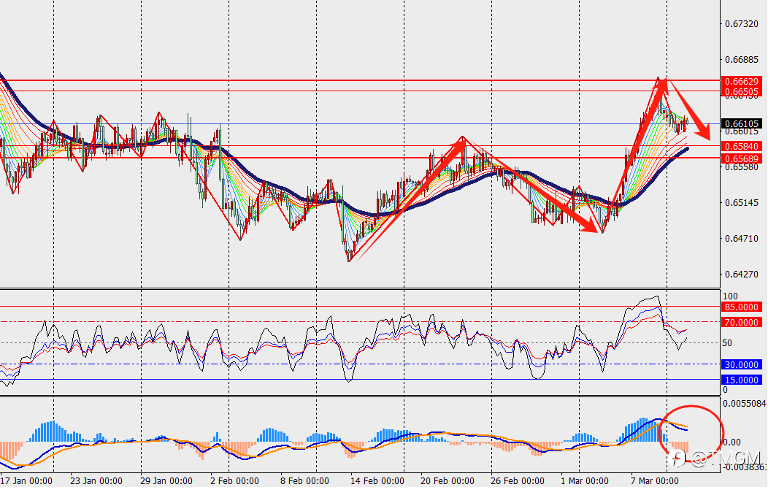Image resolution: width=770 pixels, height=490 pixels.
Task: Click the 0.64710 price axis label
Action: (x=742, y=239)
